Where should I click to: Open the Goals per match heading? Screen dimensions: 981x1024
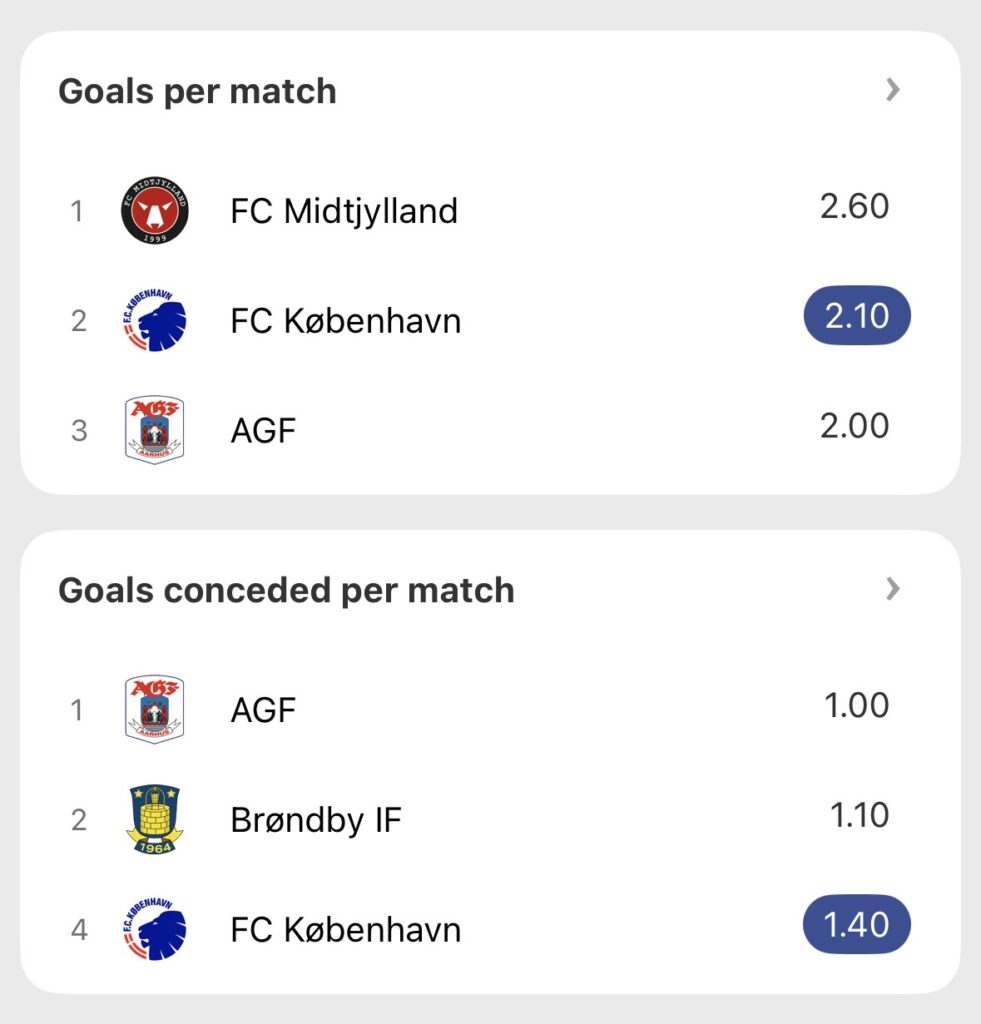197,91
